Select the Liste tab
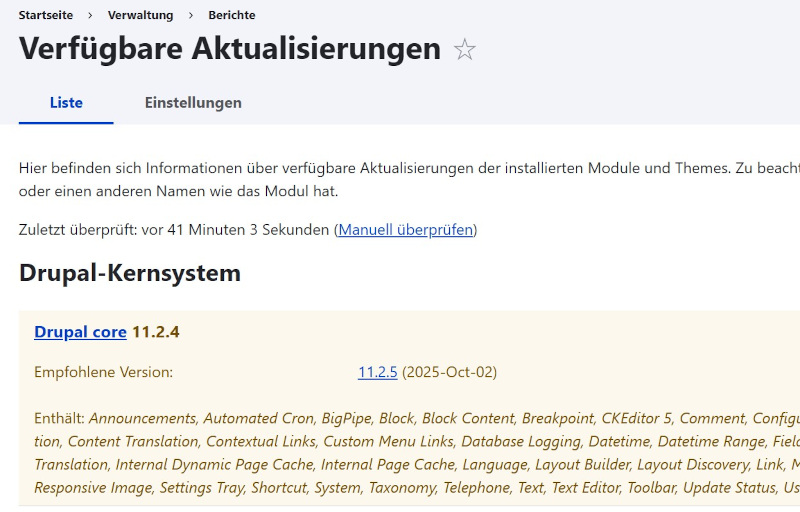Screen dimensions: 800x512 coord(66,102)
